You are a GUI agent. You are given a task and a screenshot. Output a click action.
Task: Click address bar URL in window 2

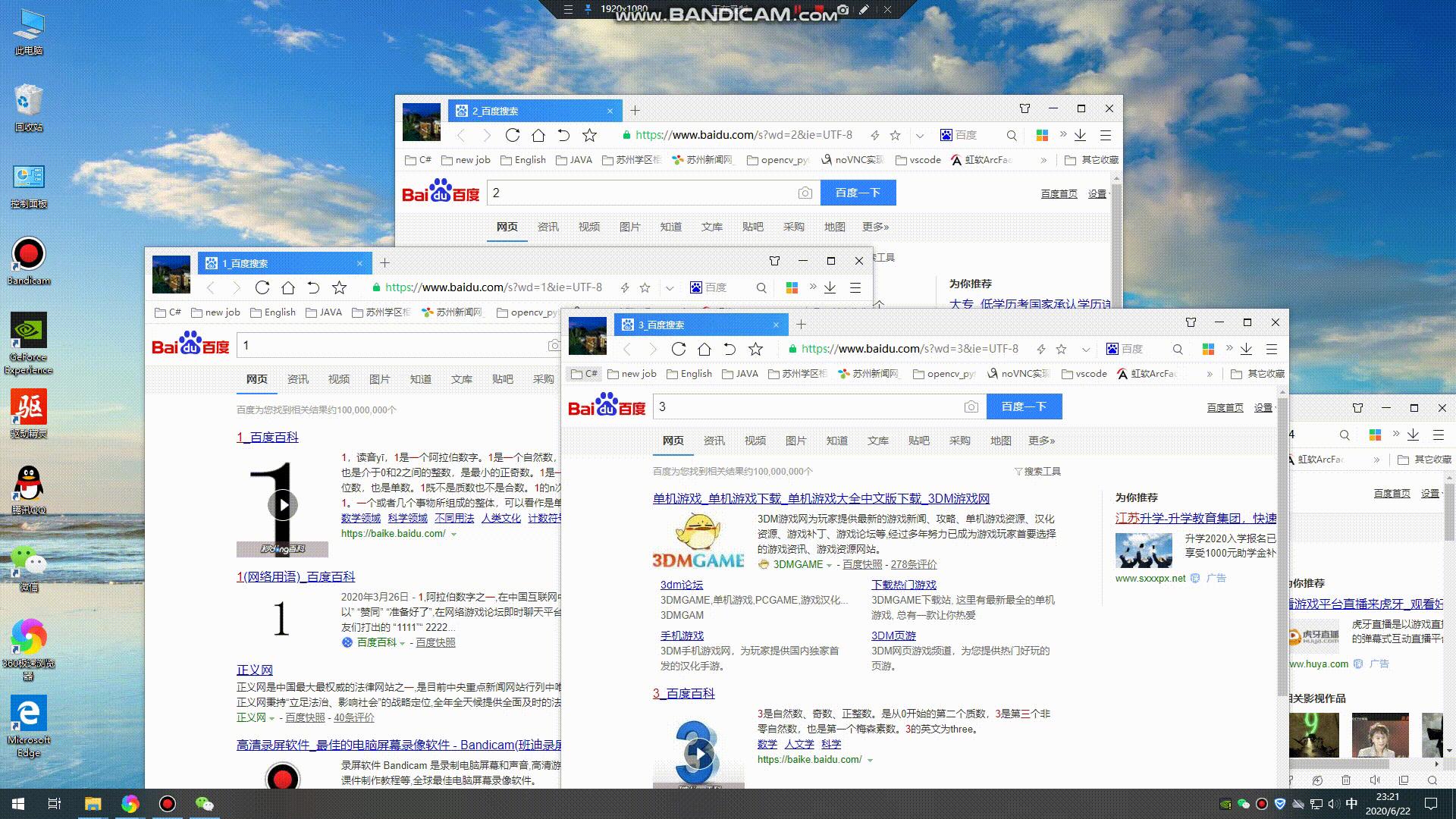coord(743,135)
